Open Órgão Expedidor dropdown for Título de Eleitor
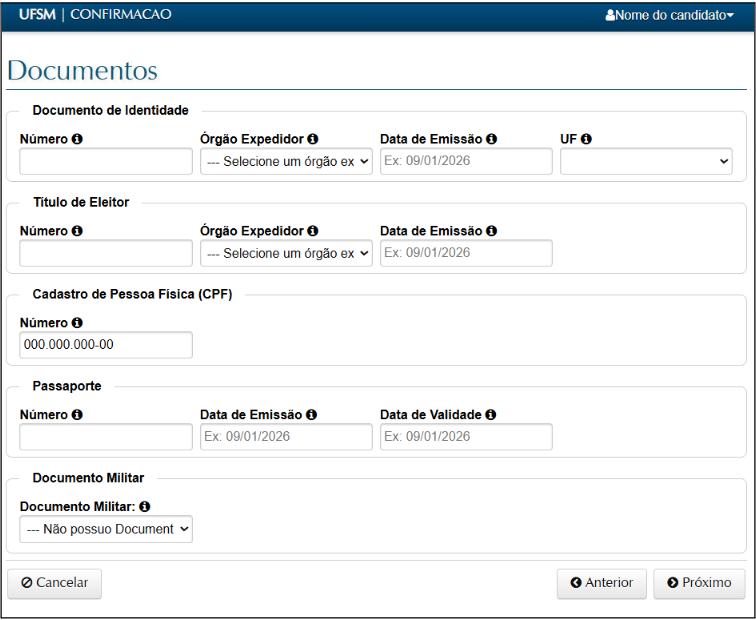Viewport: 756px width, 620px height. pos(286,254)
